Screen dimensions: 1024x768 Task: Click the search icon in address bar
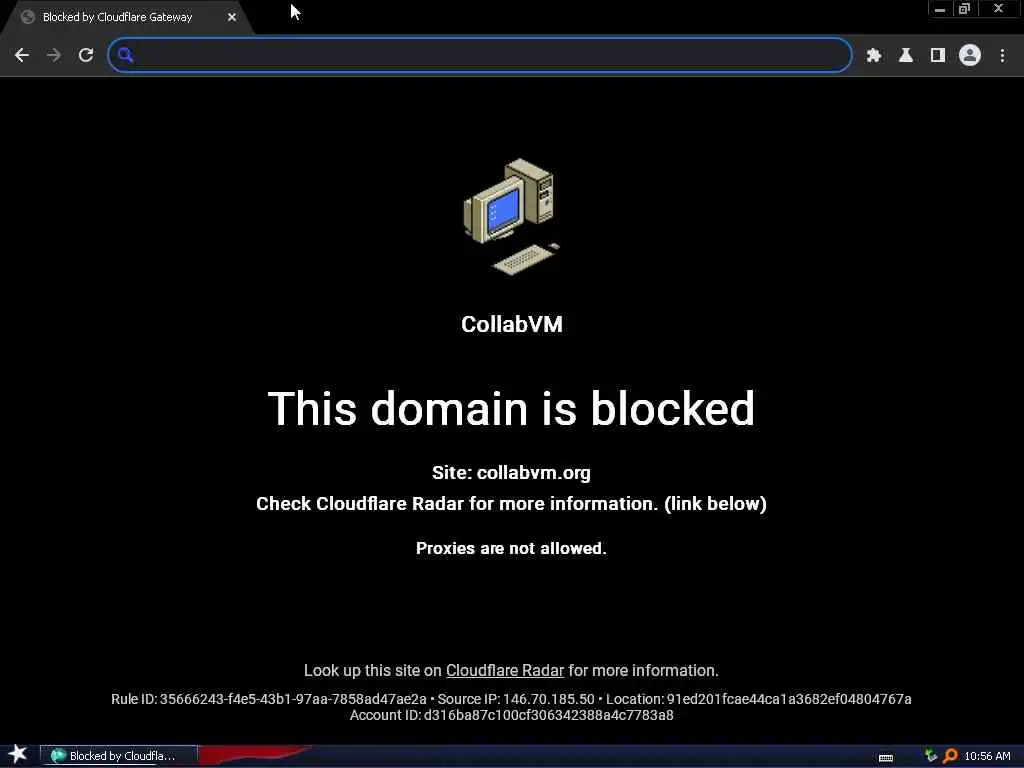pyautogui.click(x=126, y=56)
